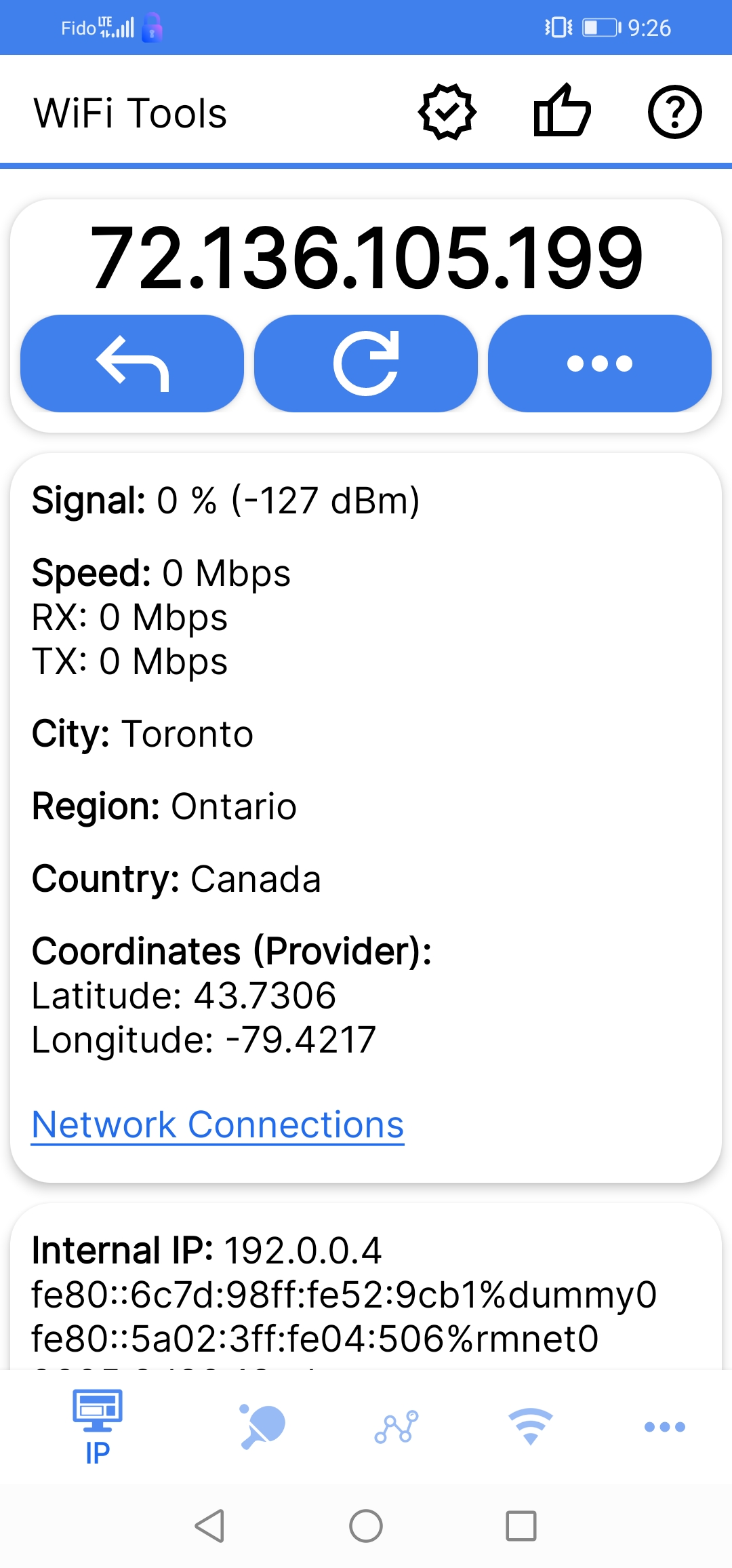Tap the thumbs-up rate icon

562,111
